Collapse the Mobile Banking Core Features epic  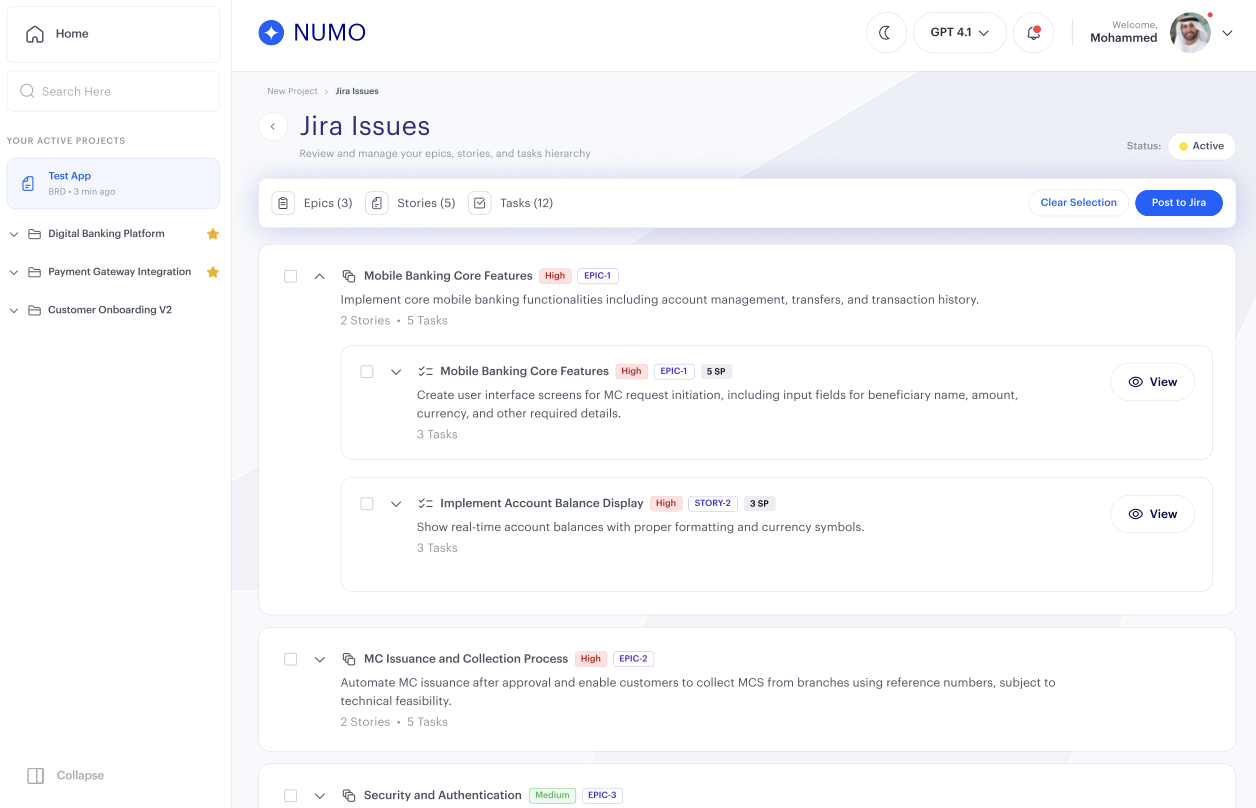(x=320, y=276)
